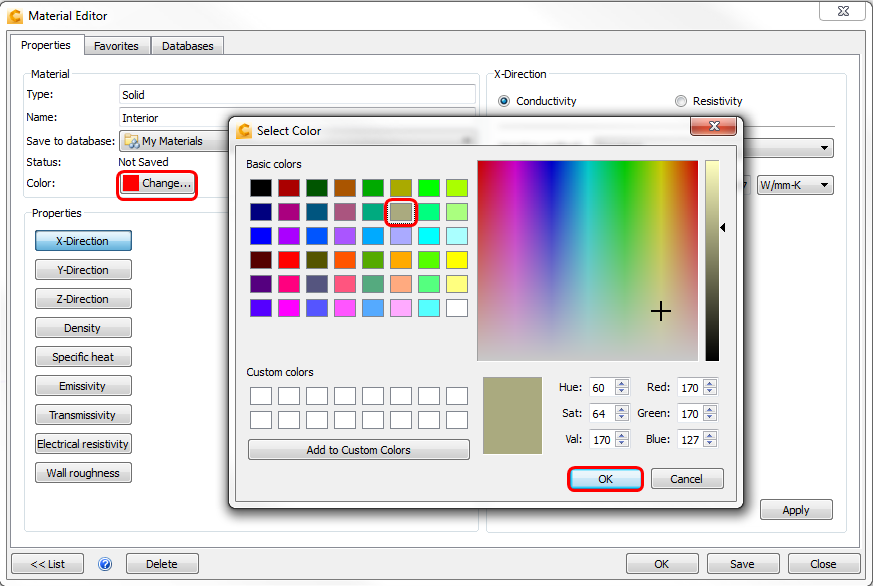Open the Databases tab
This screenshot has height=586, width=873.
(187, 45)
